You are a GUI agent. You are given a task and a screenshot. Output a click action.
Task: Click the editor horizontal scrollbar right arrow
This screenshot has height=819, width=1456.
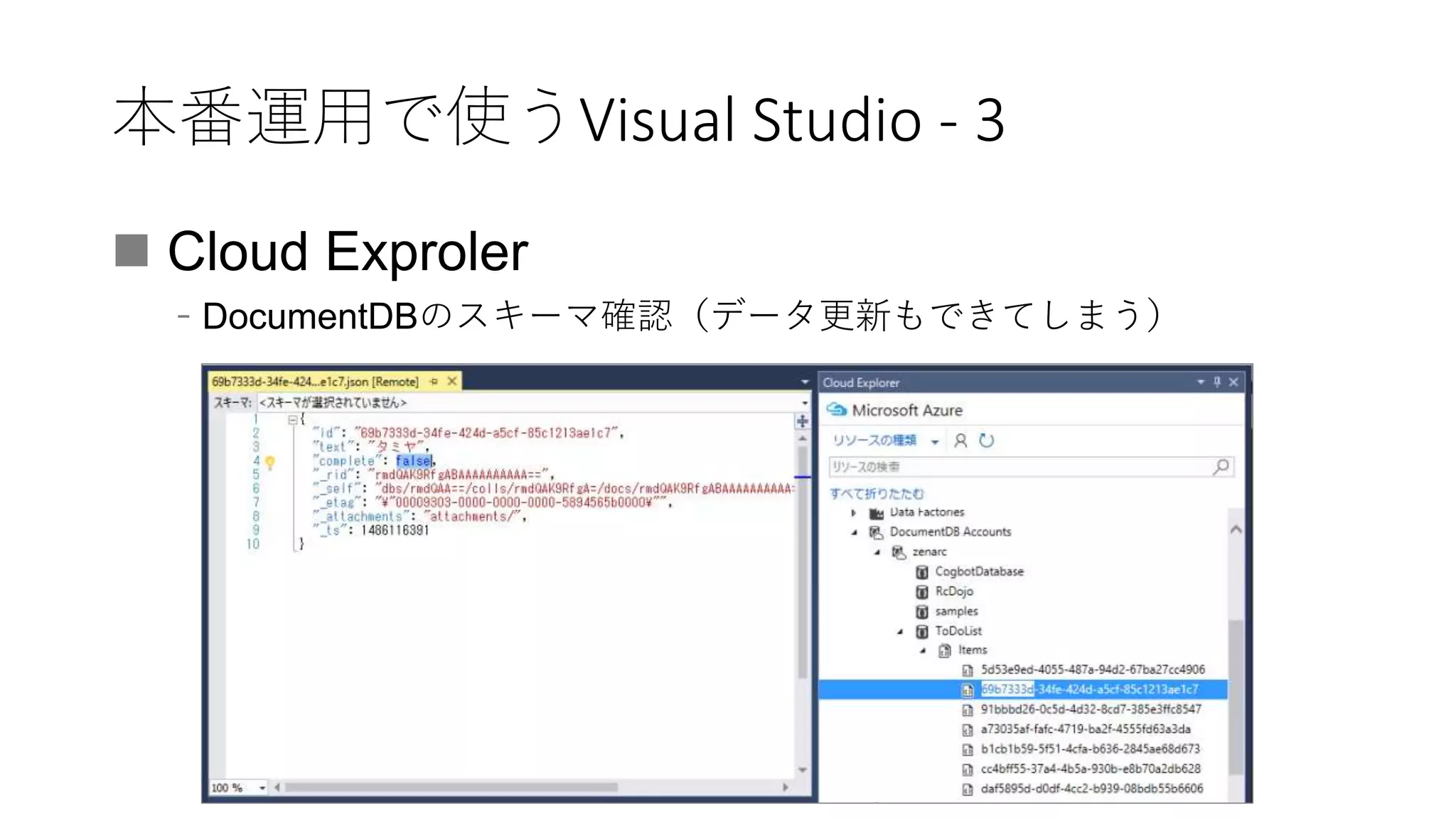pyautogui.click(x=786, y=788)
